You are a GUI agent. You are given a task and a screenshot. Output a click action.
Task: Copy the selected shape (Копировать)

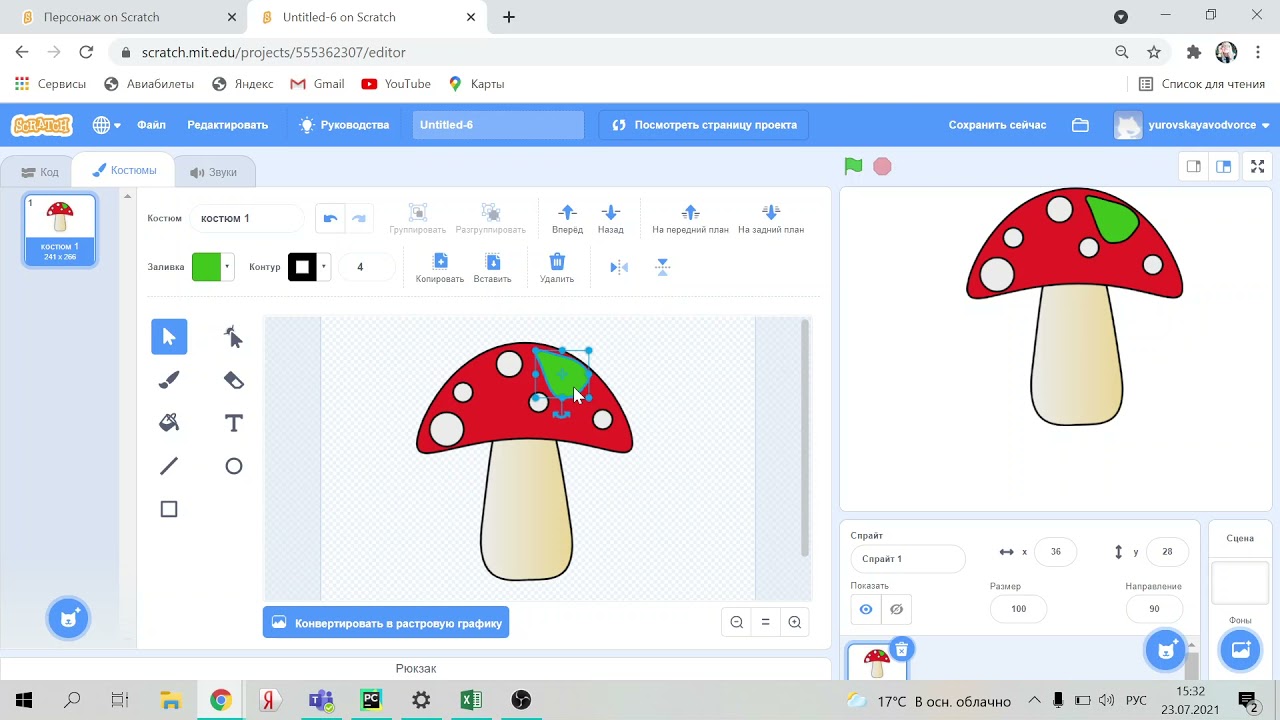pyautogui.click(x=440, y=268)
